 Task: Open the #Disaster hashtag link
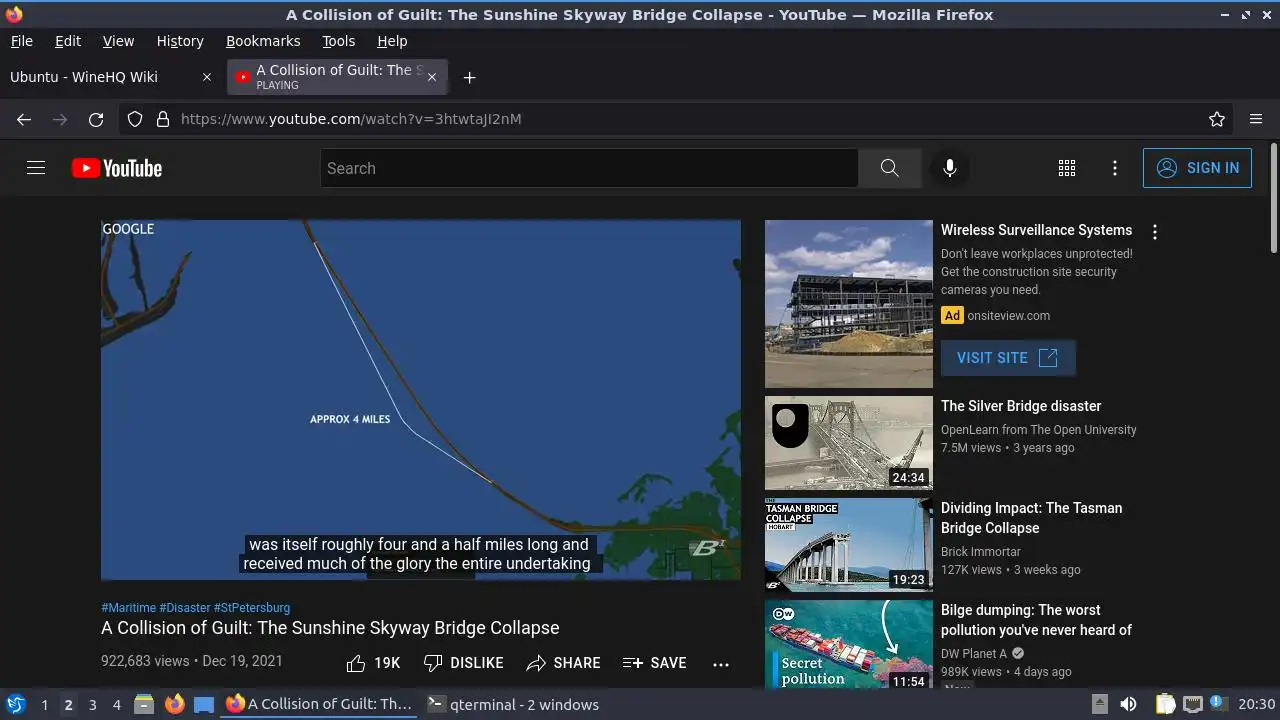184,607
